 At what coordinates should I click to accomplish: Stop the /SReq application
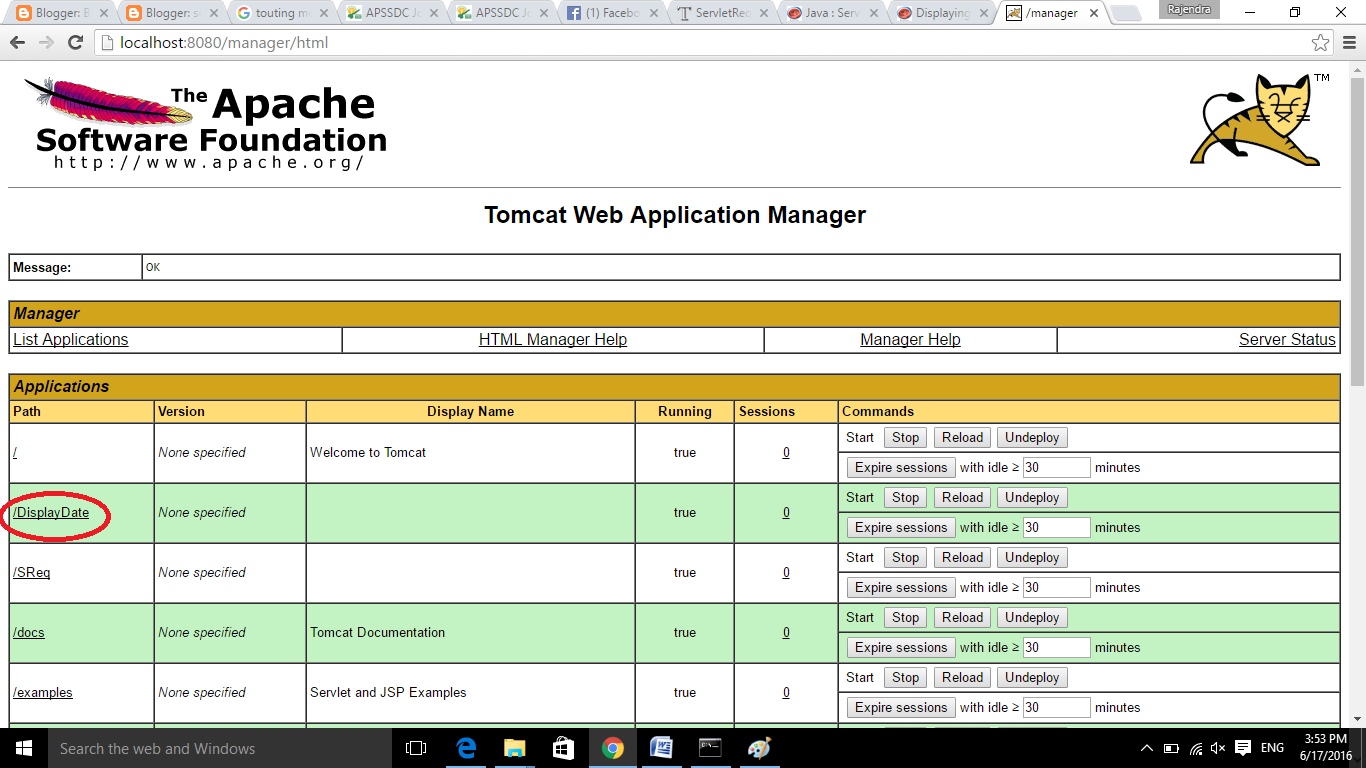905,558
